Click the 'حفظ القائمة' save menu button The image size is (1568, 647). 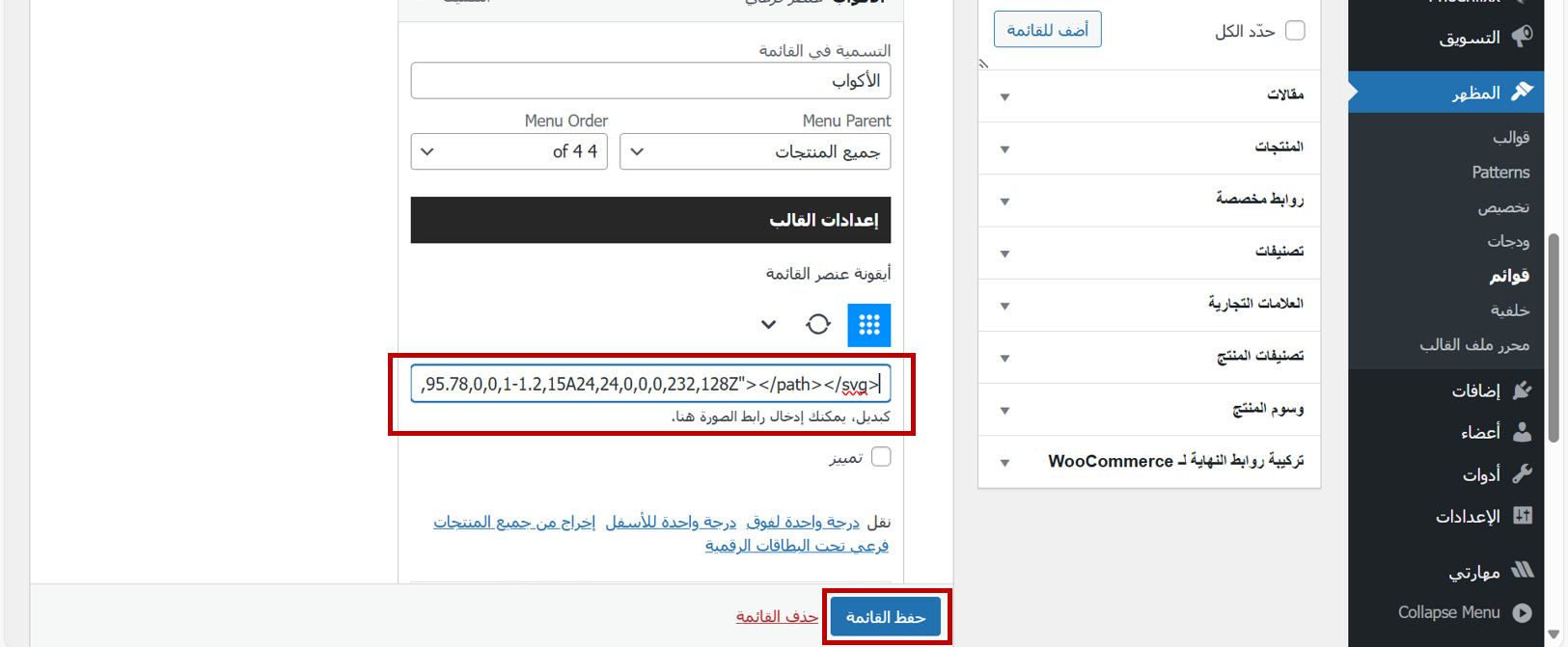click(x=885, y=617)
